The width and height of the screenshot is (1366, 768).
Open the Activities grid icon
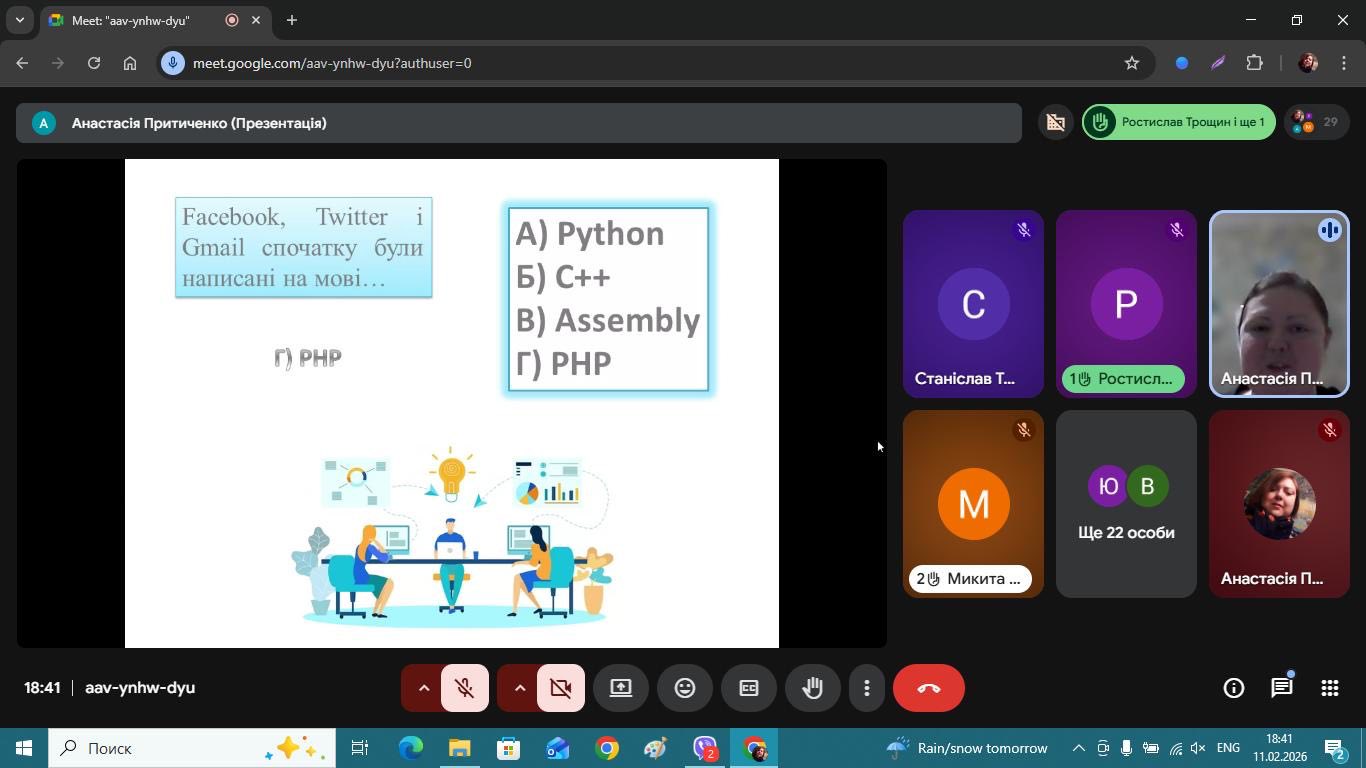click(1330, 688)
